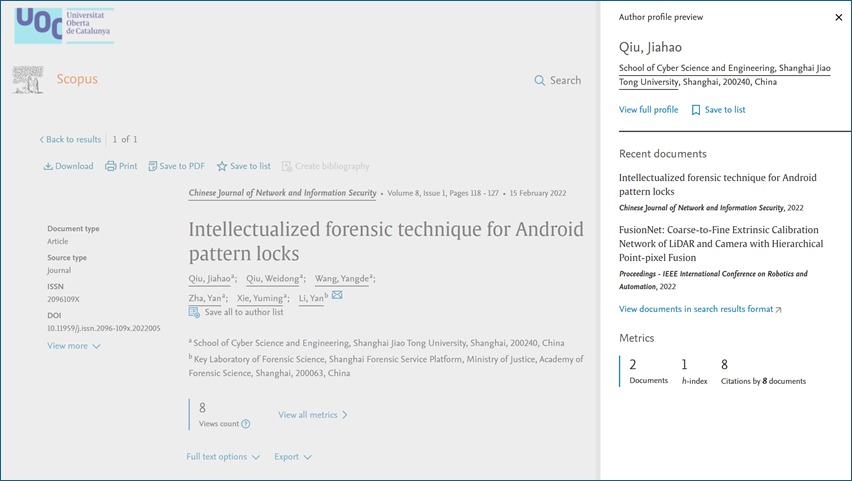Go back to results
The height and width of the screenshot is (481, 852).
pos(70,139)
